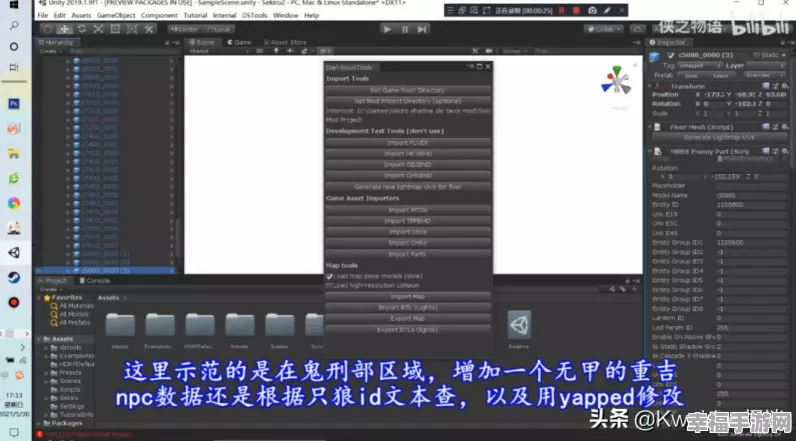The image size is (796, 441).
Task: Switch to the Asset Store tab
Action: tap(285, 42)
